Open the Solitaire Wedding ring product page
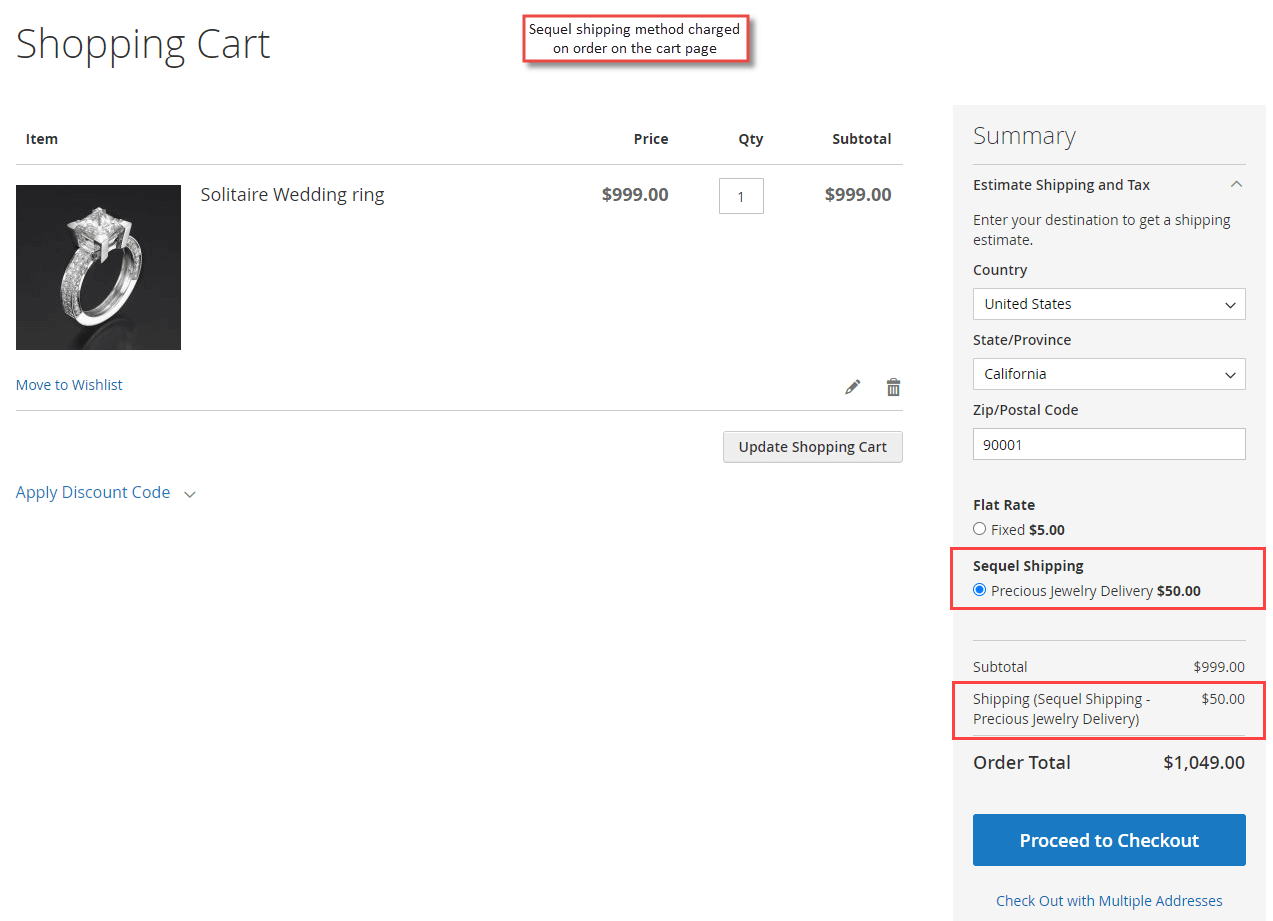 292,194
